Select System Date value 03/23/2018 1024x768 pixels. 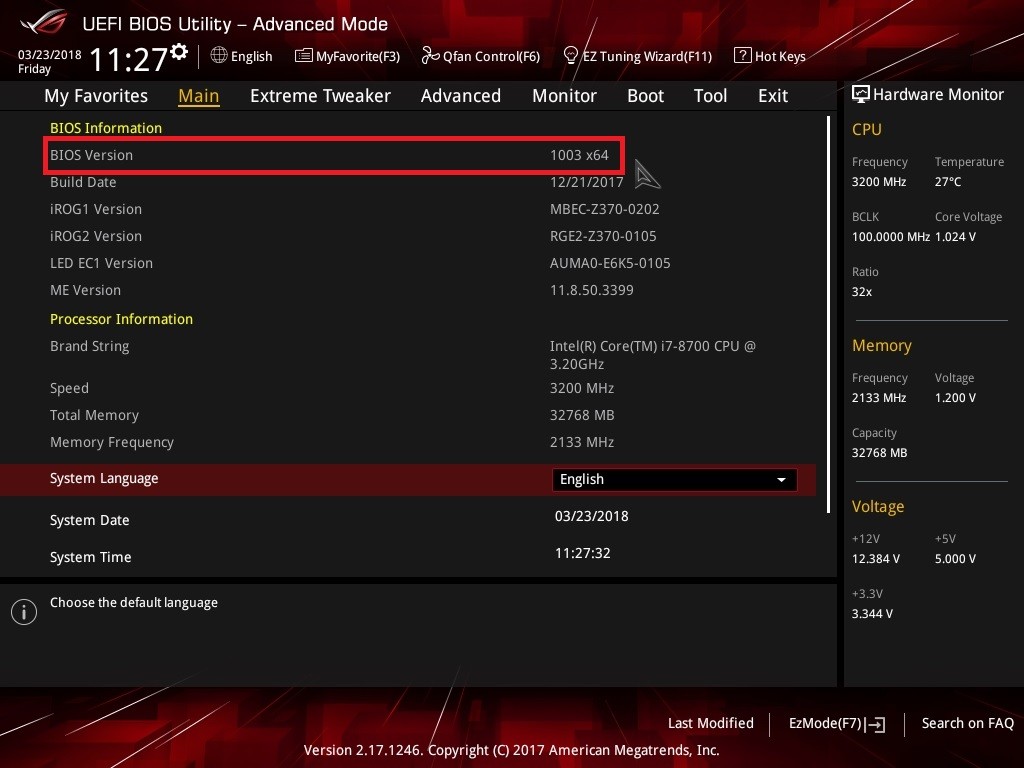tap(592, 516)
